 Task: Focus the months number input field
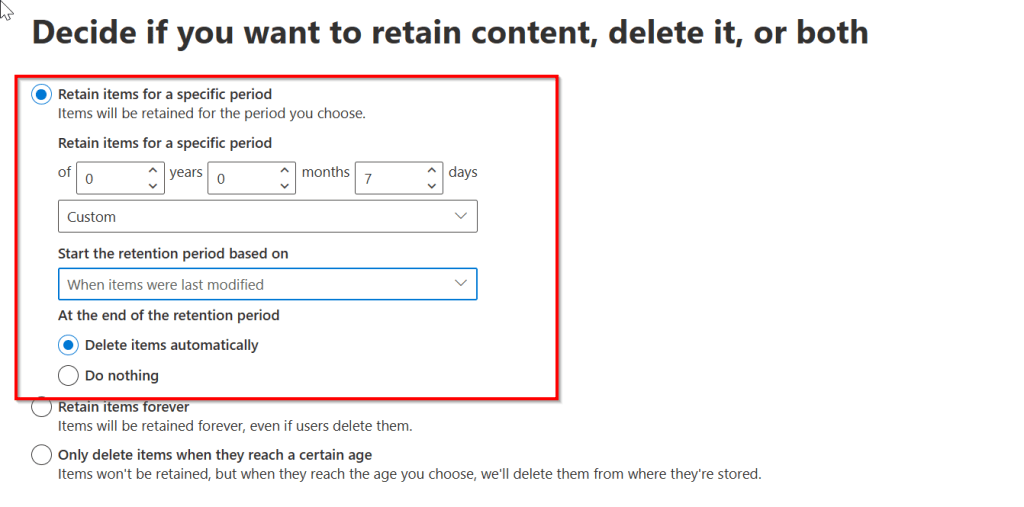click(x=241, y=178)
